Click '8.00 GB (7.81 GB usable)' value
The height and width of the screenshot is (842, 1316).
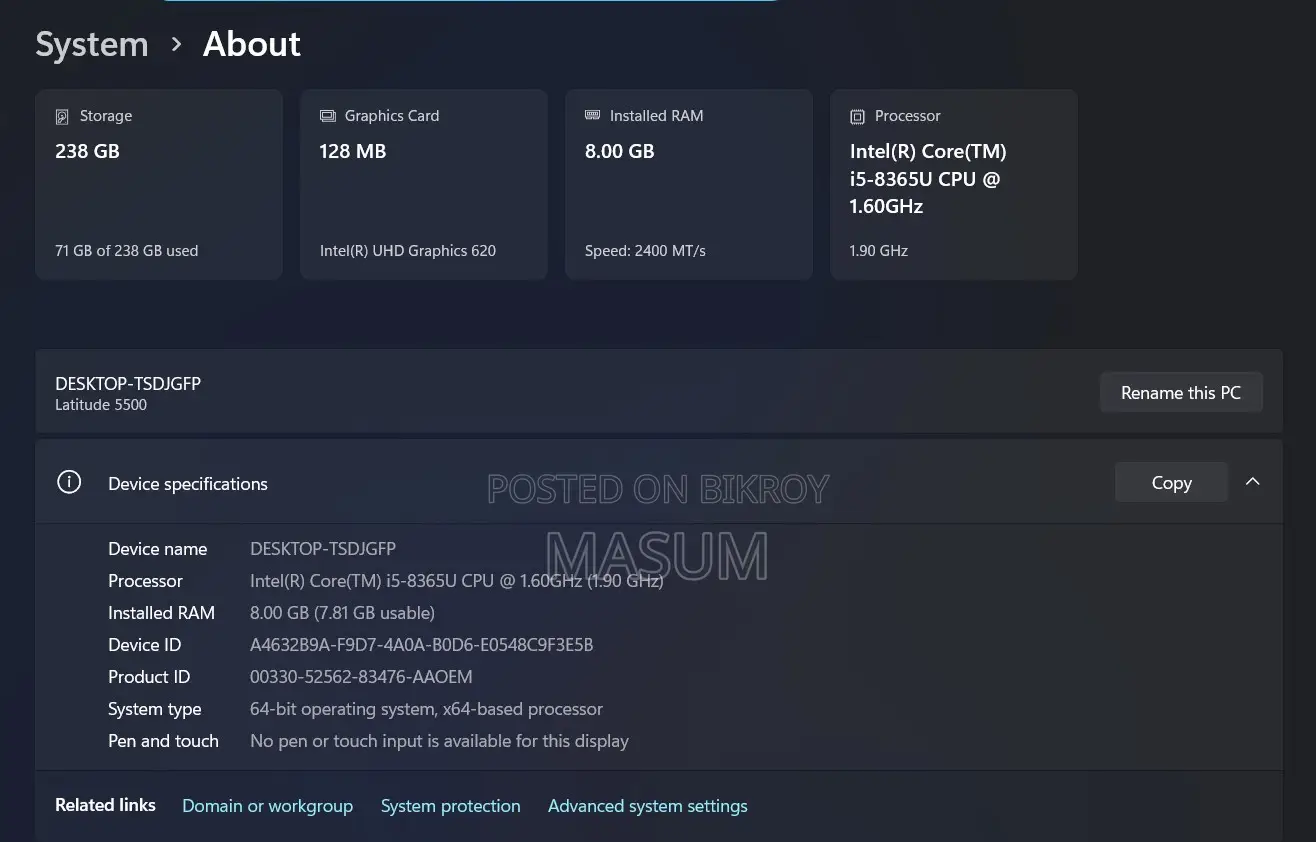point(342,613)
